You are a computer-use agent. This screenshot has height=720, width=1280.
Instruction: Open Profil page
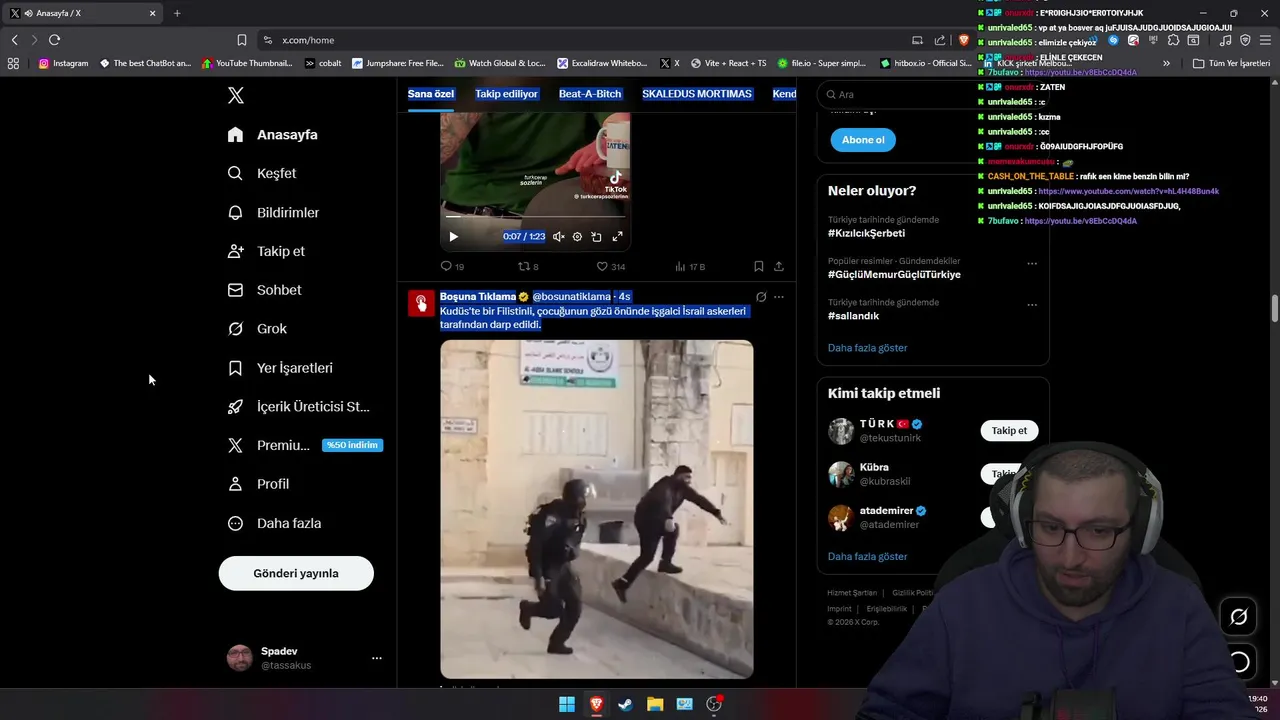(x=258, y=484)
